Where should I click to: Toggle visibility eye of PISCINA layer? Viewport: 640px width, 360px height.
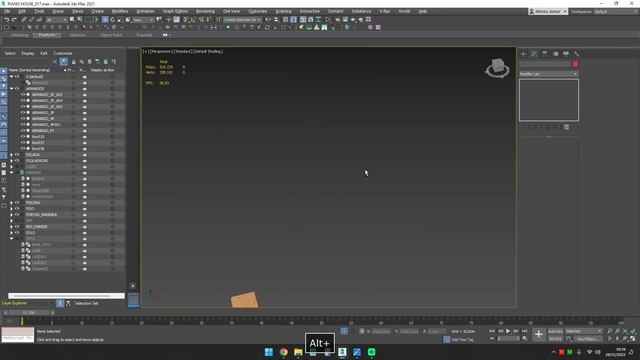tap(17, 202)
